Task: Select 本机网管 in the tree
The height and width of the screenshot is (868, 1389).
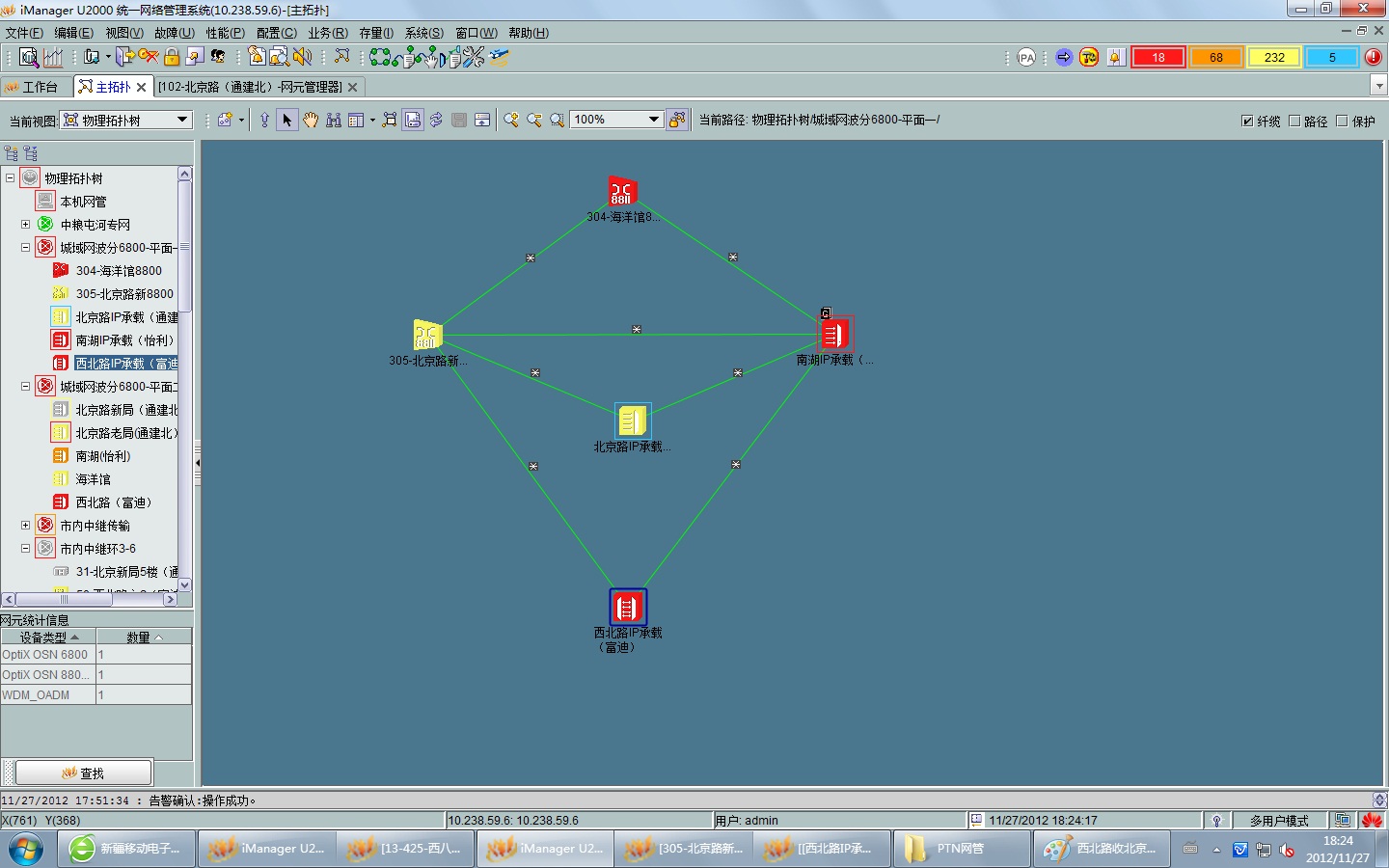Action: tap(83, 202)
